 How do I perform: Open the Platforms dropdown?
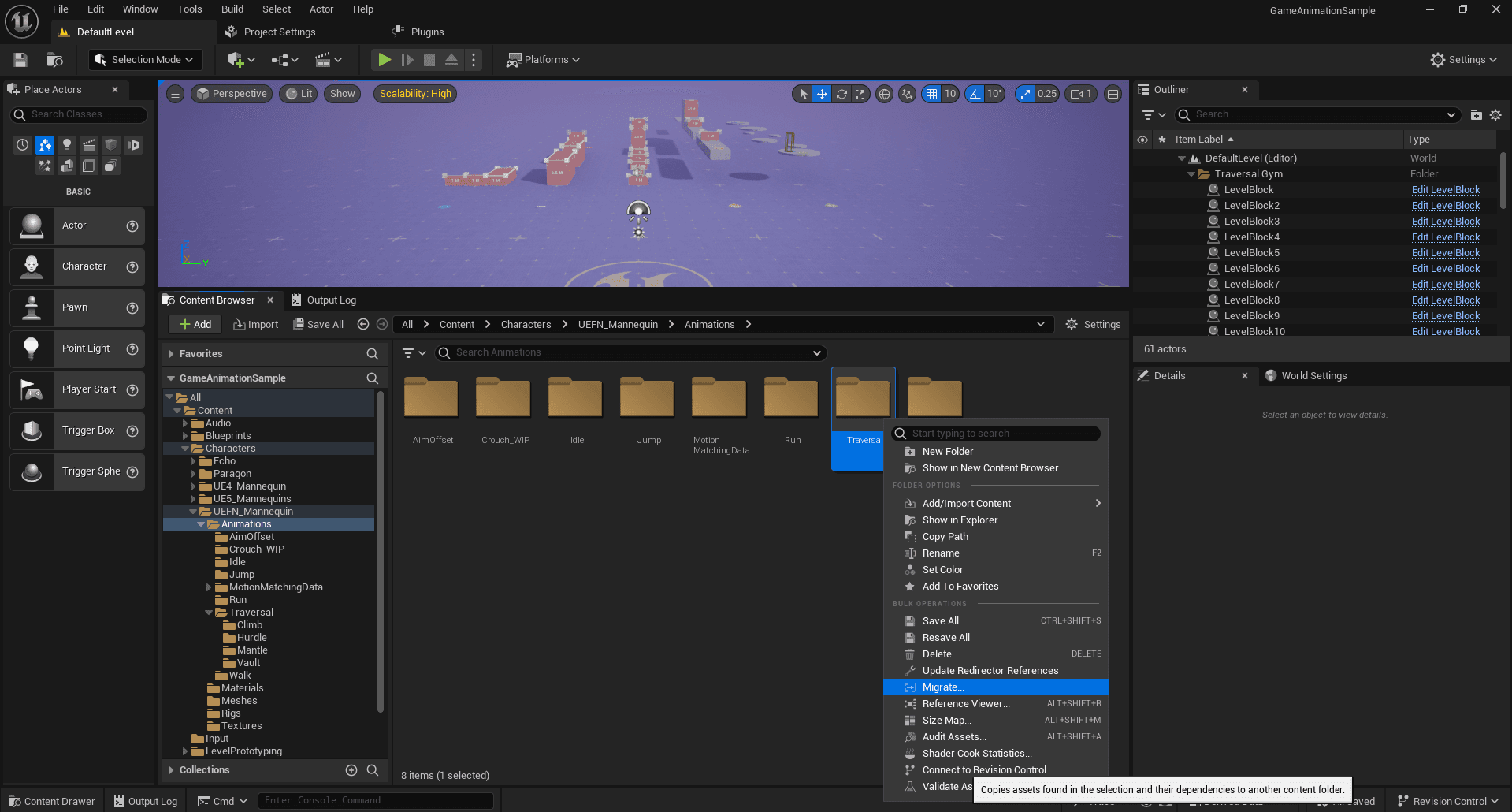click(x=543, y=60)
